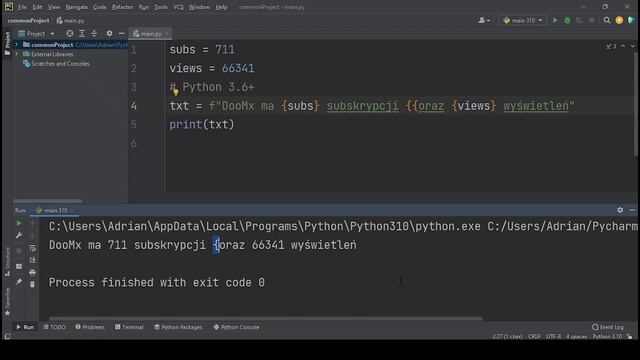640x360 pixels.
Task: Run main 310 with the green toolbar play button
Action: click(x=555, y=20)
